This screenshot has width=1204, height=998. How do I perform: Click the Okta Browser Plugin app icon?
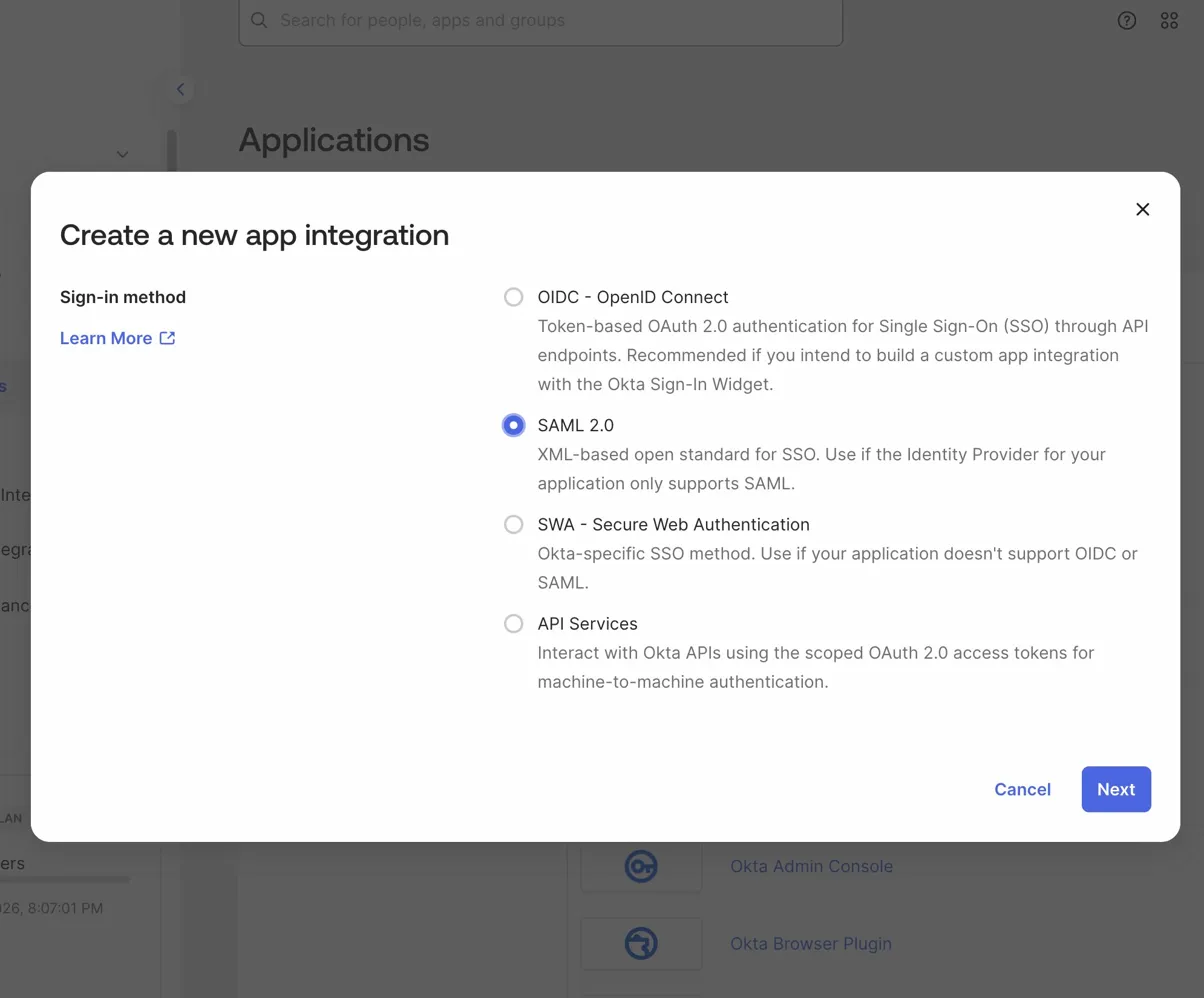pyautogui.click(x=641, y=943)
